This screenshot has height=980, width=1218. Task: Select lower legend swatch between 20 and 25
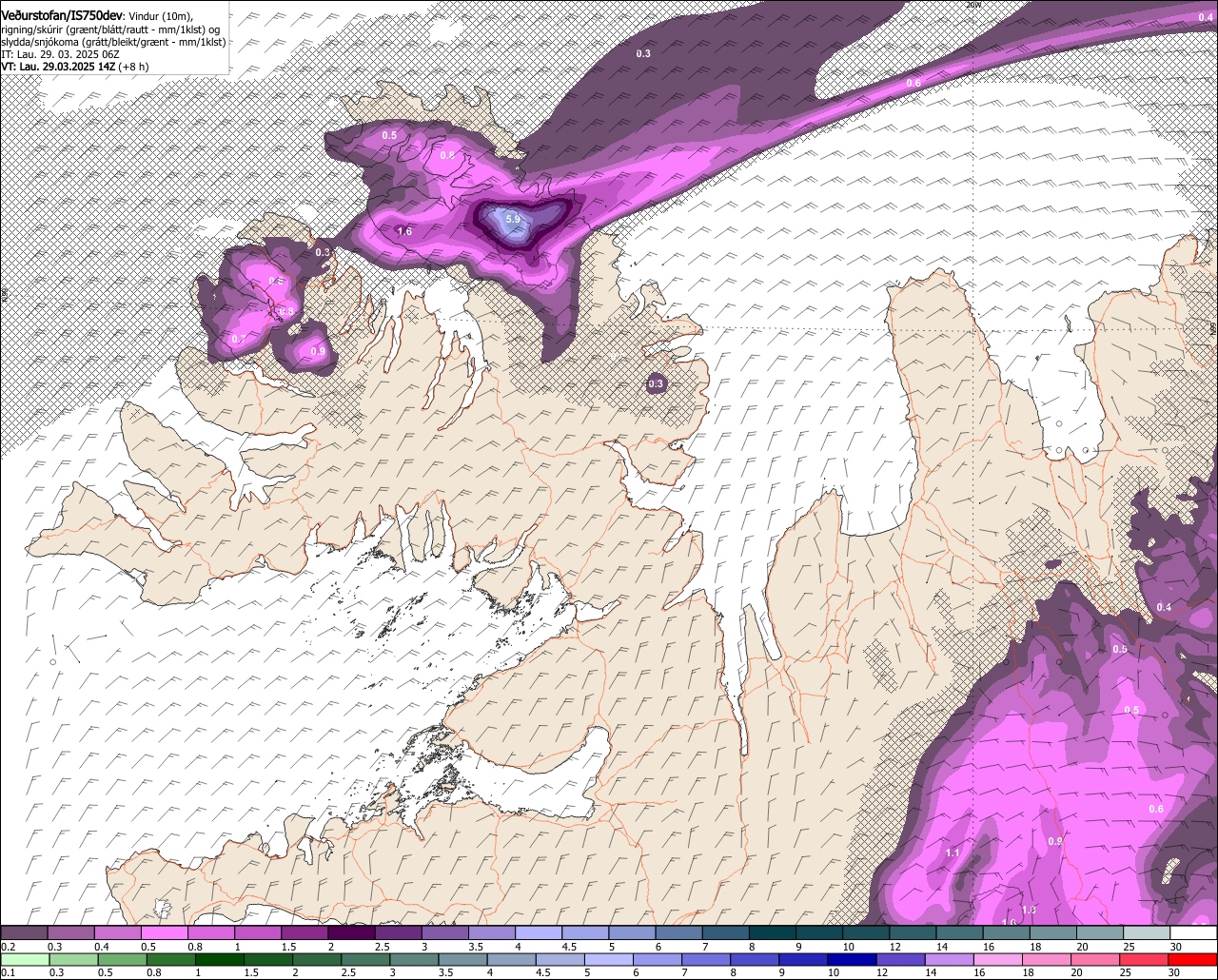[1096, 959]
